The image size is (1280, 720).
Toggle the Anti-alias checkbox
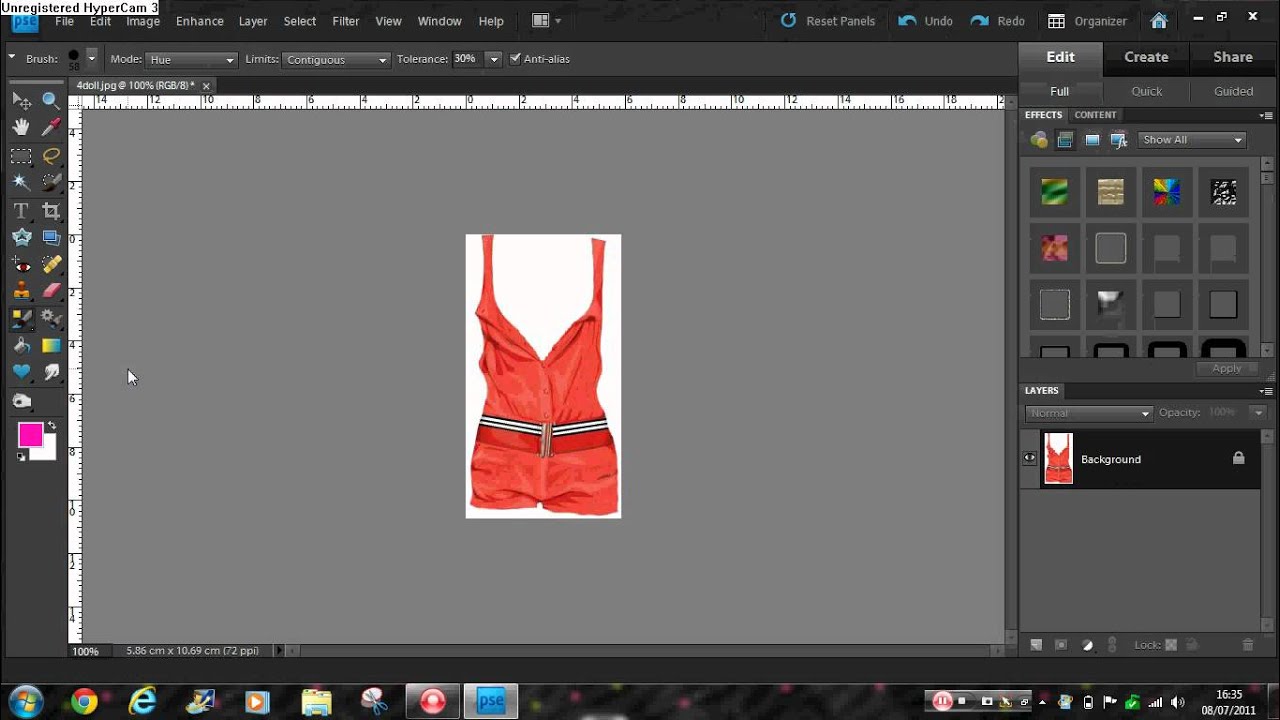pyautogui.click(x=515, y=59)
